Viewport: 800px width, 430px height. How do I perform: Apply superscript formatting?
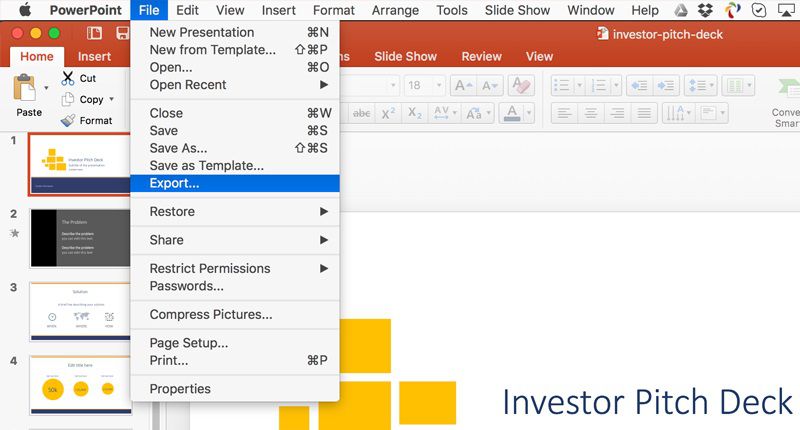[389, 113]
